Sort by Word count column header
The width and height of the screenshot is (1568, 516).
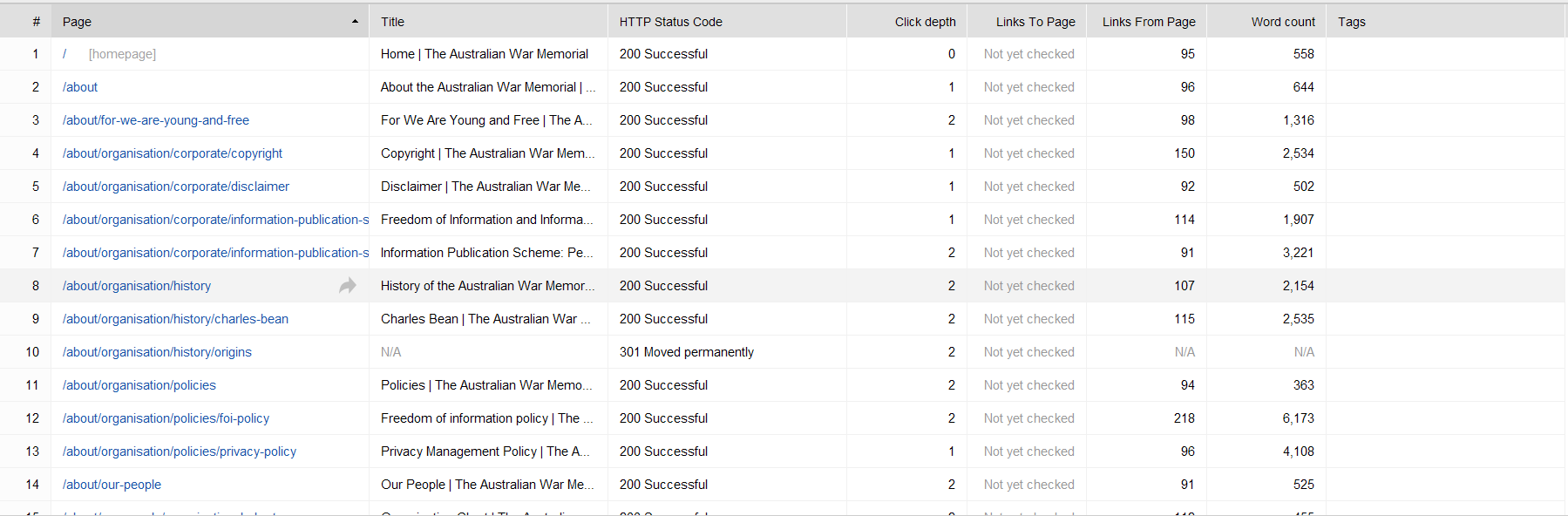(1266, 22)
